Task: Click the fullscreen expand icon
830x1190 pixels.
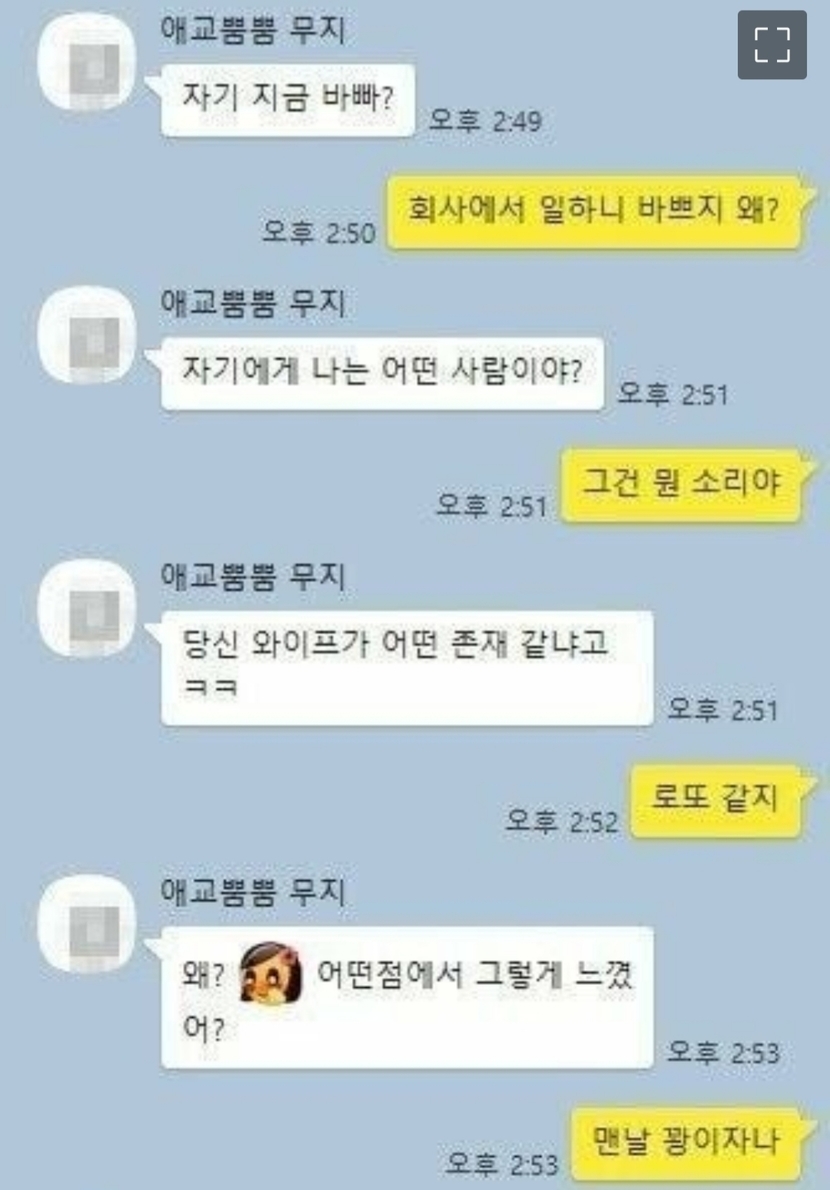Action: [772, 45]
